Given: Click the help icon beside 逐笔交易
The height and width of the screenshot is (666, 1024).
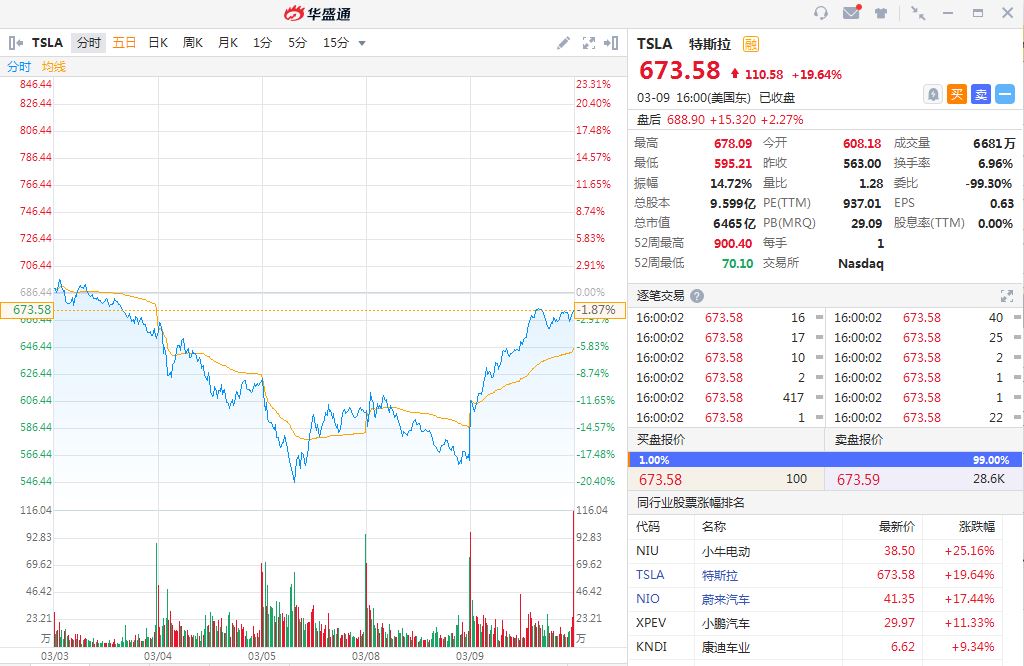Looking at the screenshot, I should [697, 296].
